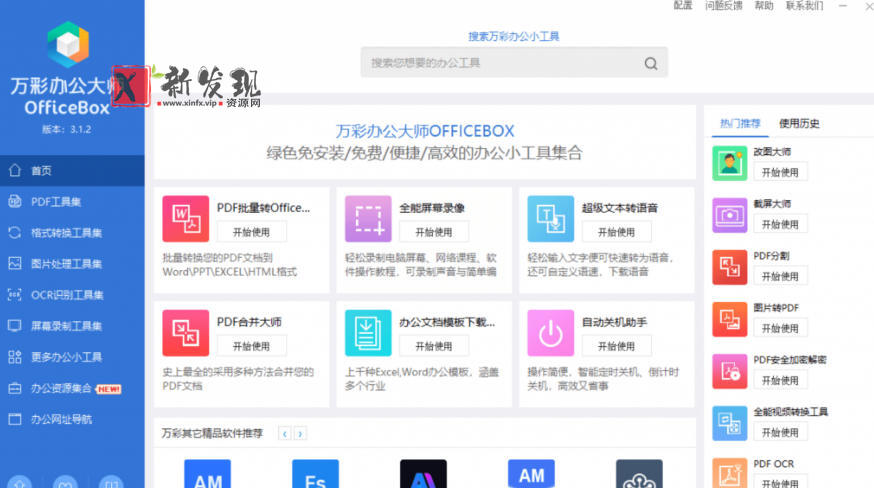This screenshot has width=874, height=488.
Task: Click 开始使用 under PDF合并大师
Action: [x=251, y=346]
